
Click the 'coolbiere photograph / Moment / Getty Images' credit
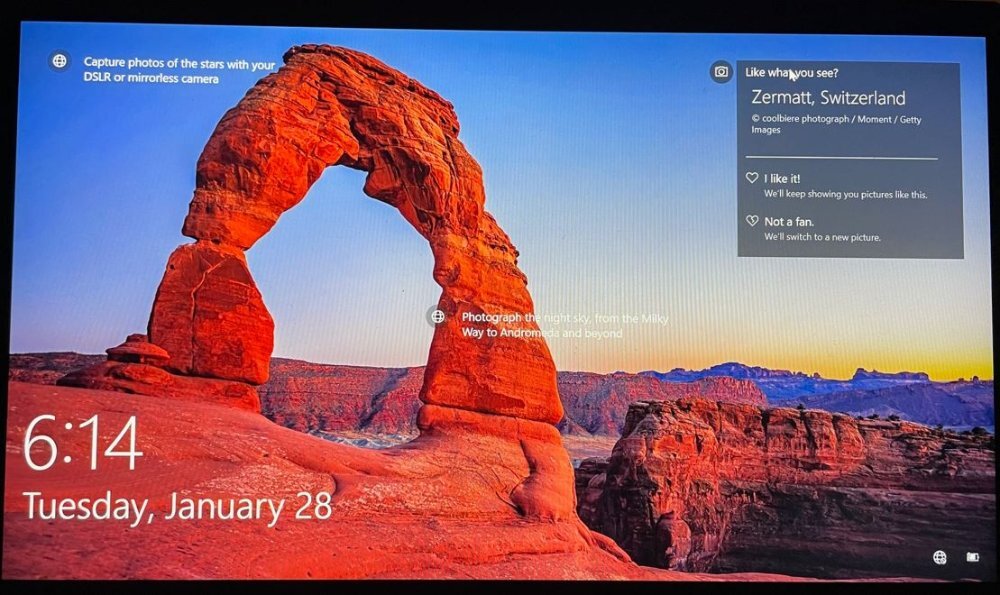pos(836,124)
